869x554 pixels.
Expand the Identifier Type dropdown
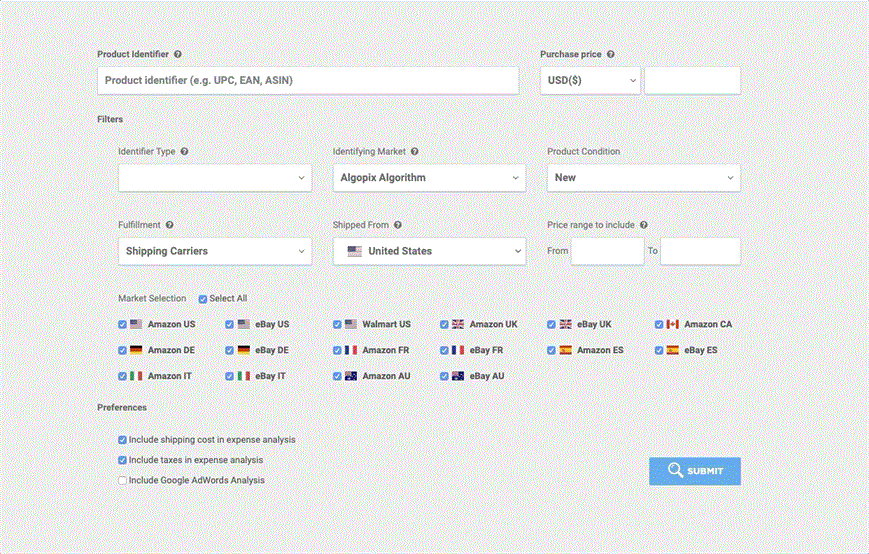click(215, 178)
